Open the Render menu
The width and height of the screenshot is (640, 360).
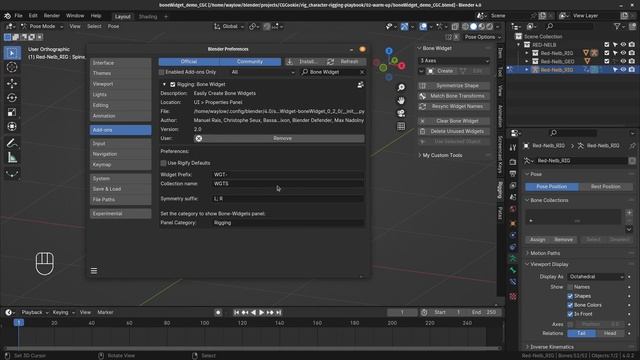click(51, 16)
